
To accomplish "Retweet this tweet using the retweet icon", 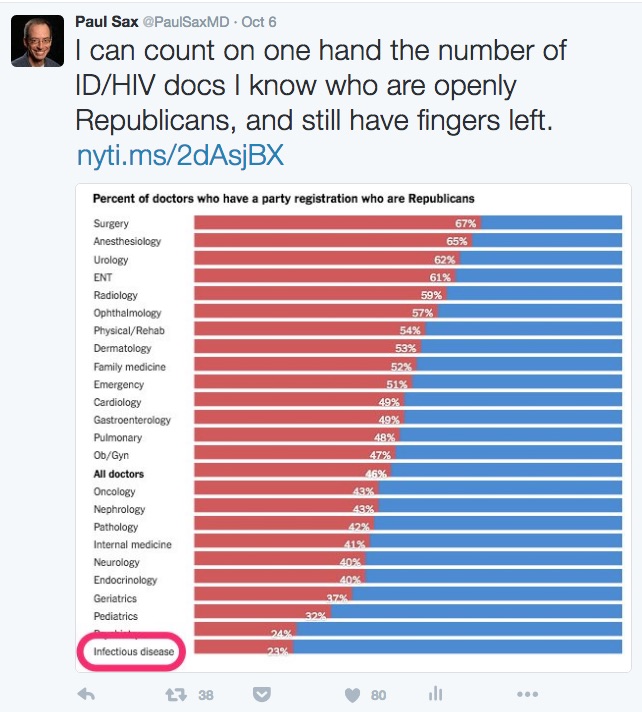I will pos(173,693).
